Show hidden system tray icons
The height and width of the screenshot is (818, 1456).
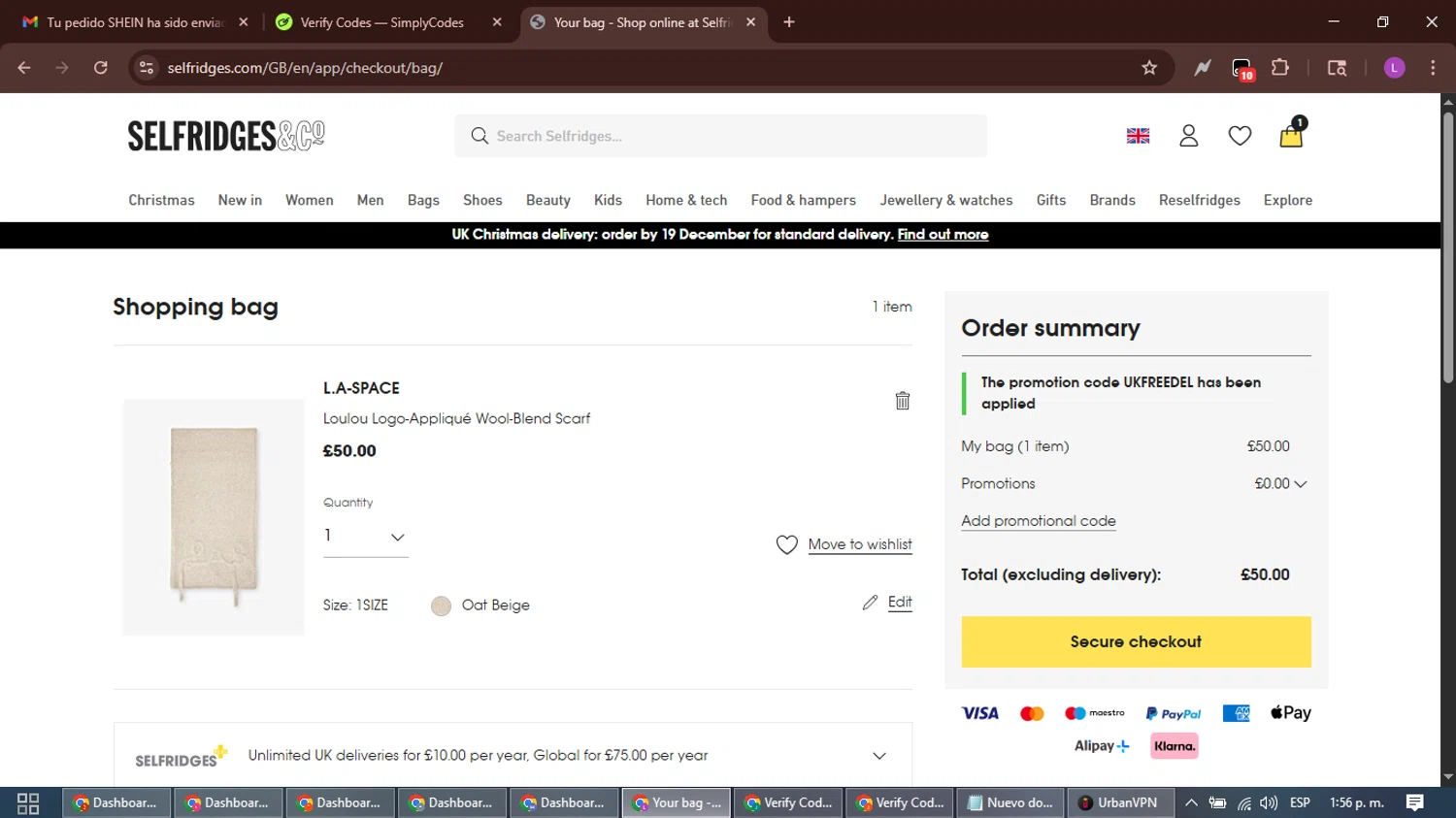coord(1191,802)
